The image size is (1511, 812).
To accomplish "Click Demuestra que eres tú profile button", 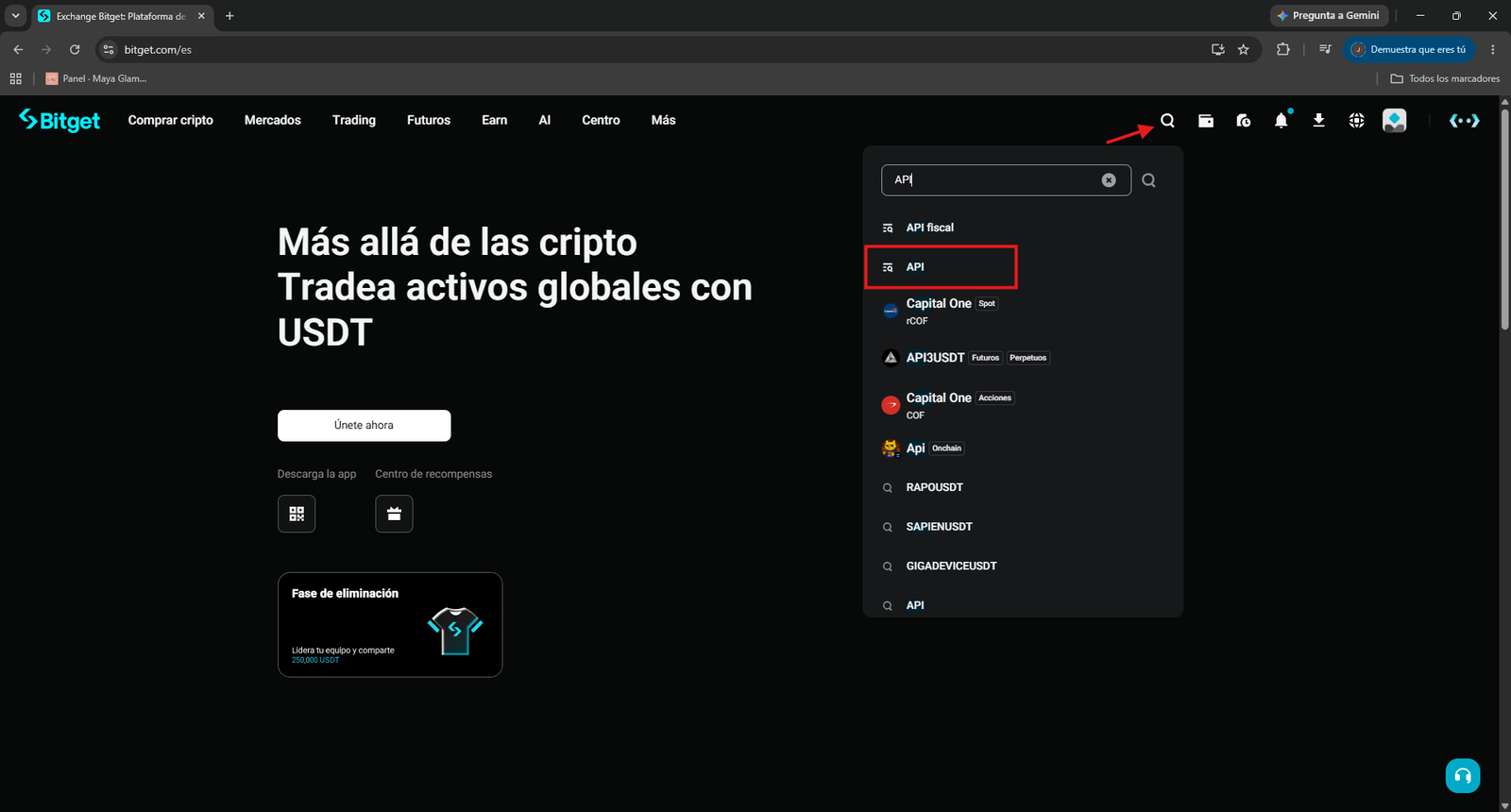I will coord(1408,49).
